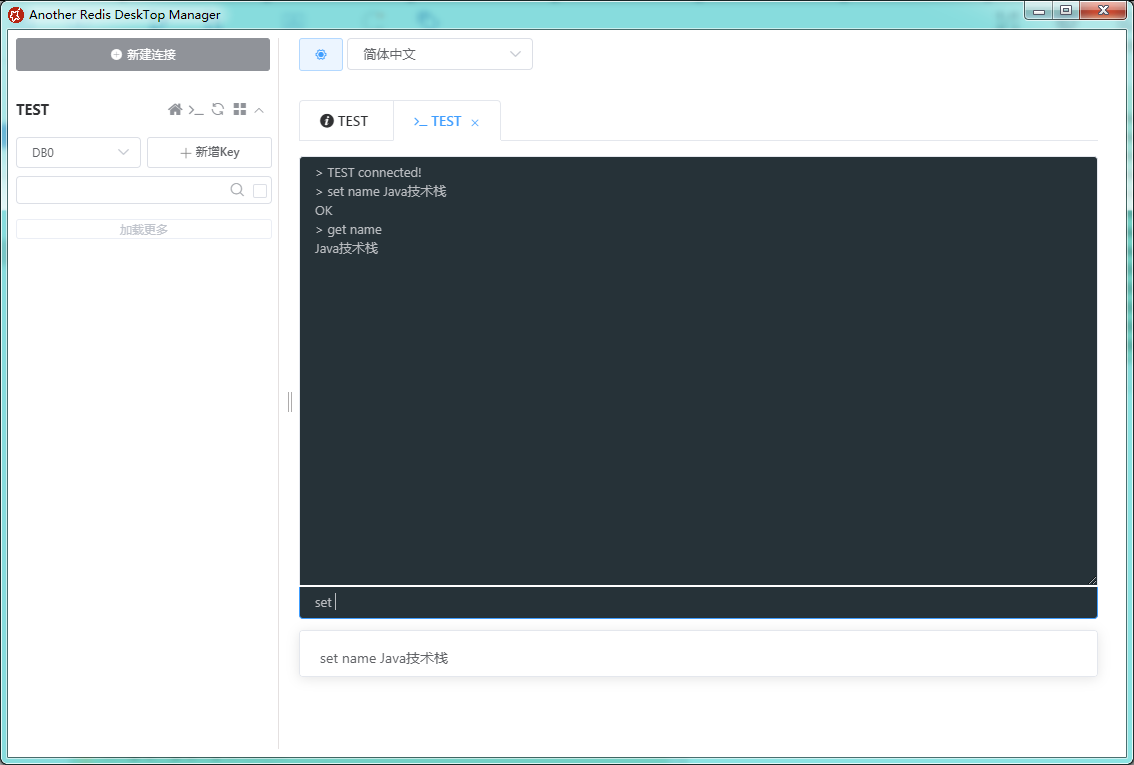Screen dimensions: 1134x765
Task: Click the 加载更多 button
Action: pos(144,229)
